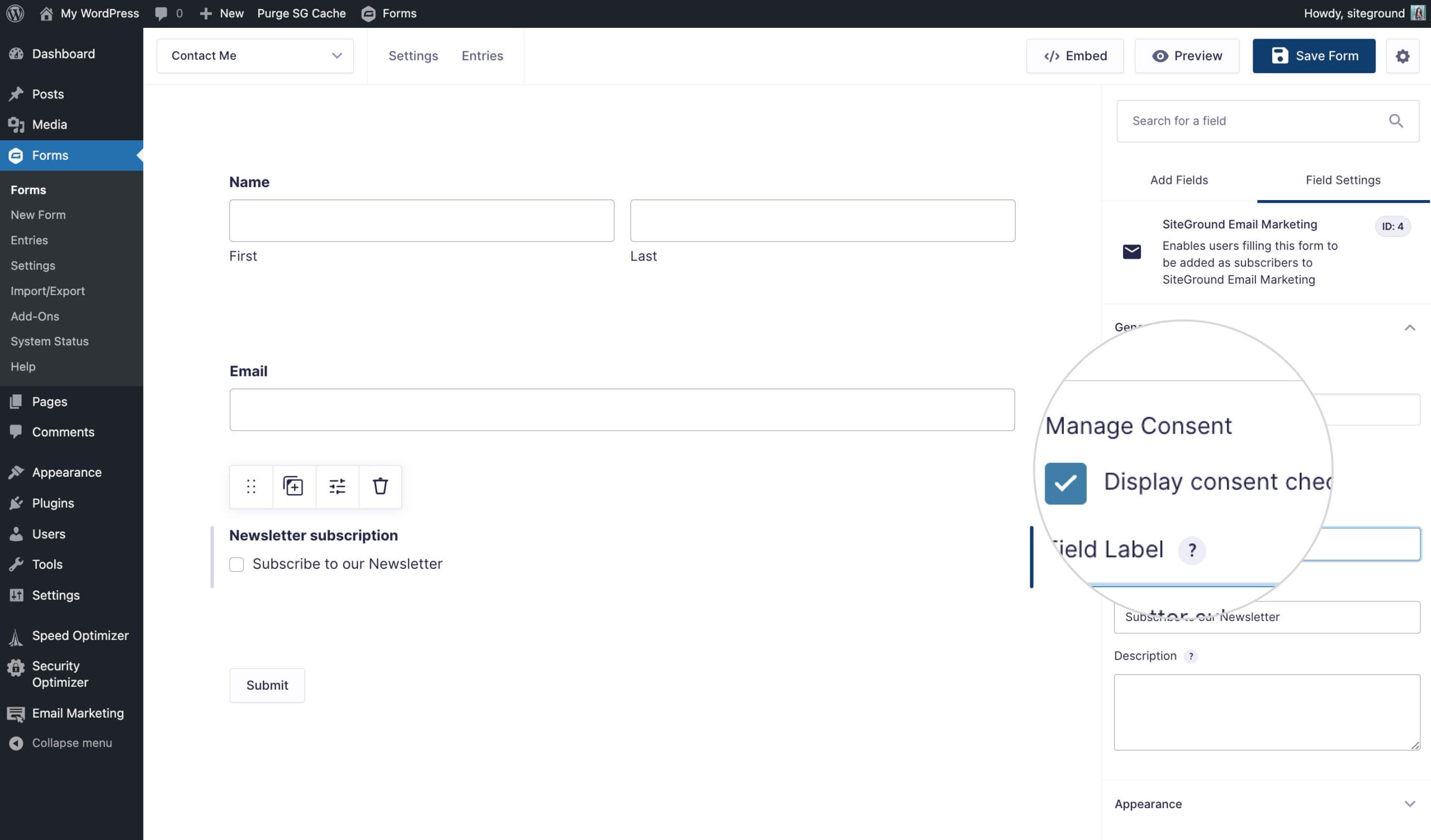The image size is (1431, 840).
Task: Collapse the General settings section chevron
Action: [x=1409, y=328]
